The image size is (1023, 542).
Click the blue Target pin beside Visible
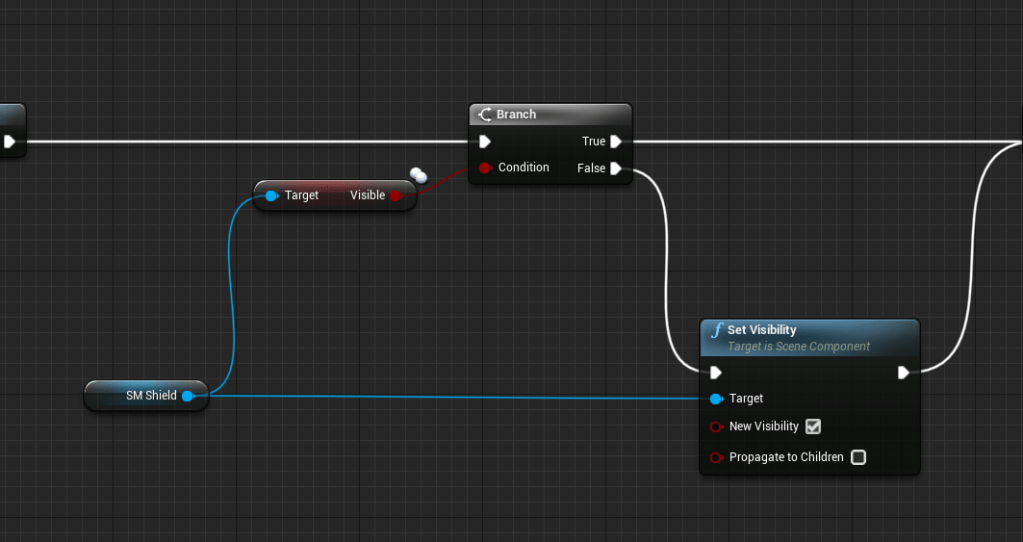271,195
